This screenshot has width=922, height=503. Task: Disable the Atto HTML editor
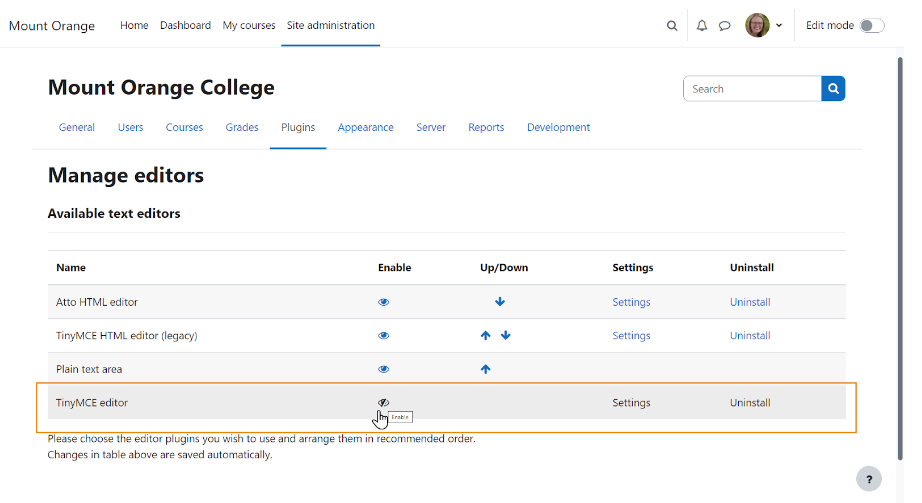click(384, 302)
